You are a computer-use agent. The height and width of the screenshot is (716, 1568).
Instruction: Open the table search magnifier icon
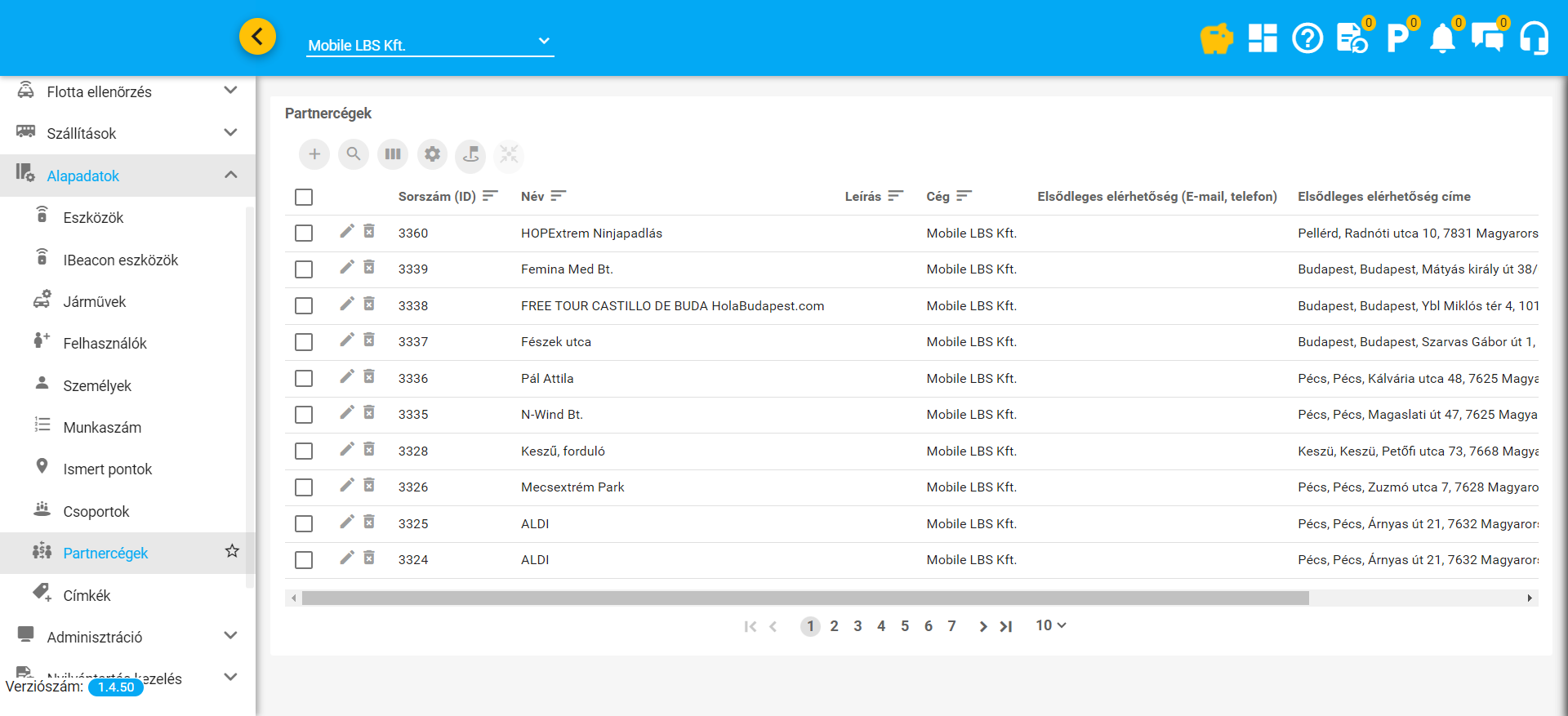[x=354, y=154]
